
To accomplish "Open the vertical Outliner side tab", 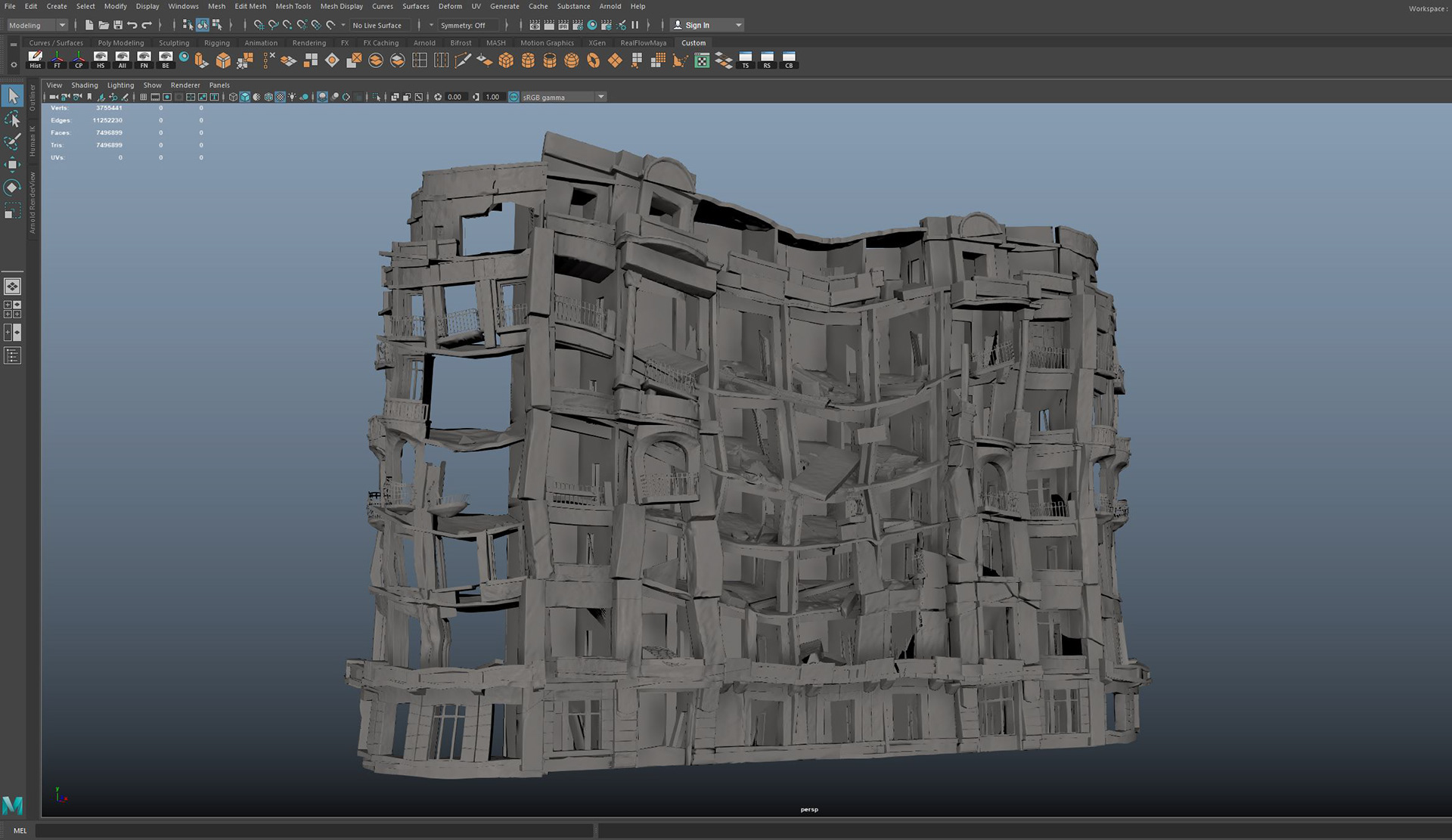I will (33, 98).
